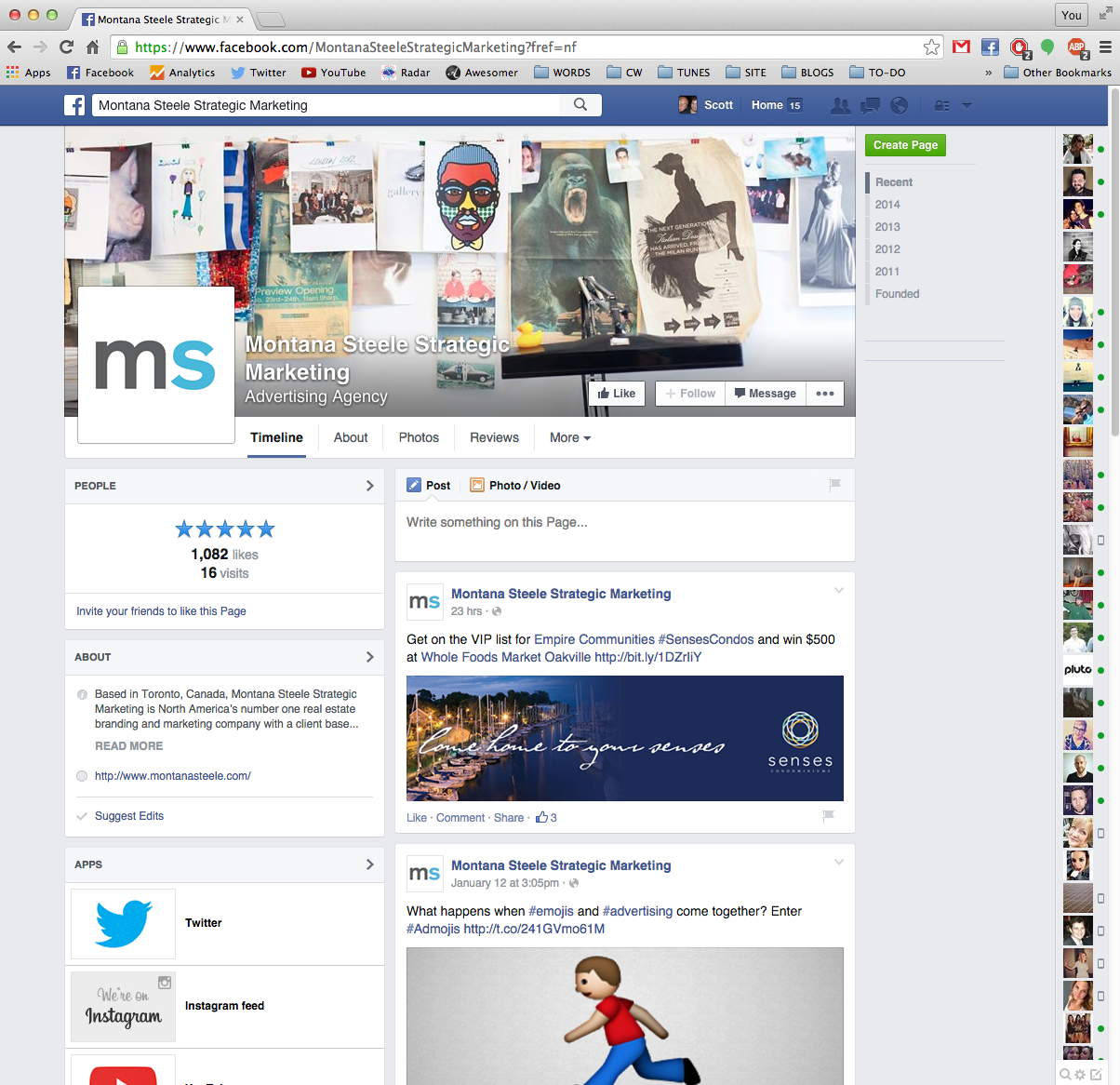Viewport: 1120px width, 1085px height.
Task: Open the three-dots page options button
Action: pyautogui.click(x=825, y=394)
